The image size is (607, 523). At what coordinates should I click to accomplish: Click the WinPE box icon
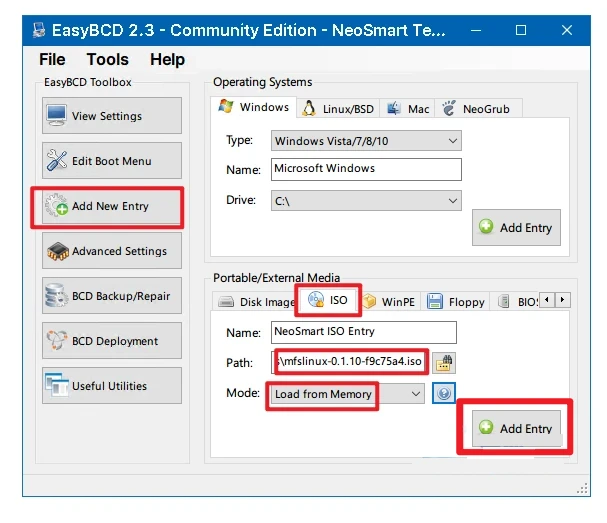[369, 301]
